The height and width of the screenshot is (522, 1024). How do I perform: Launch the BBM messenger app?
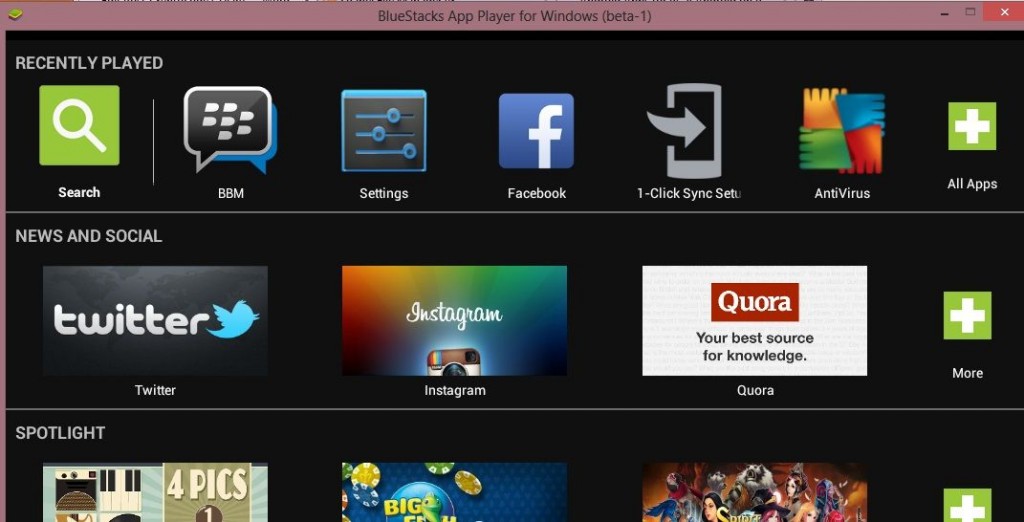230,130
